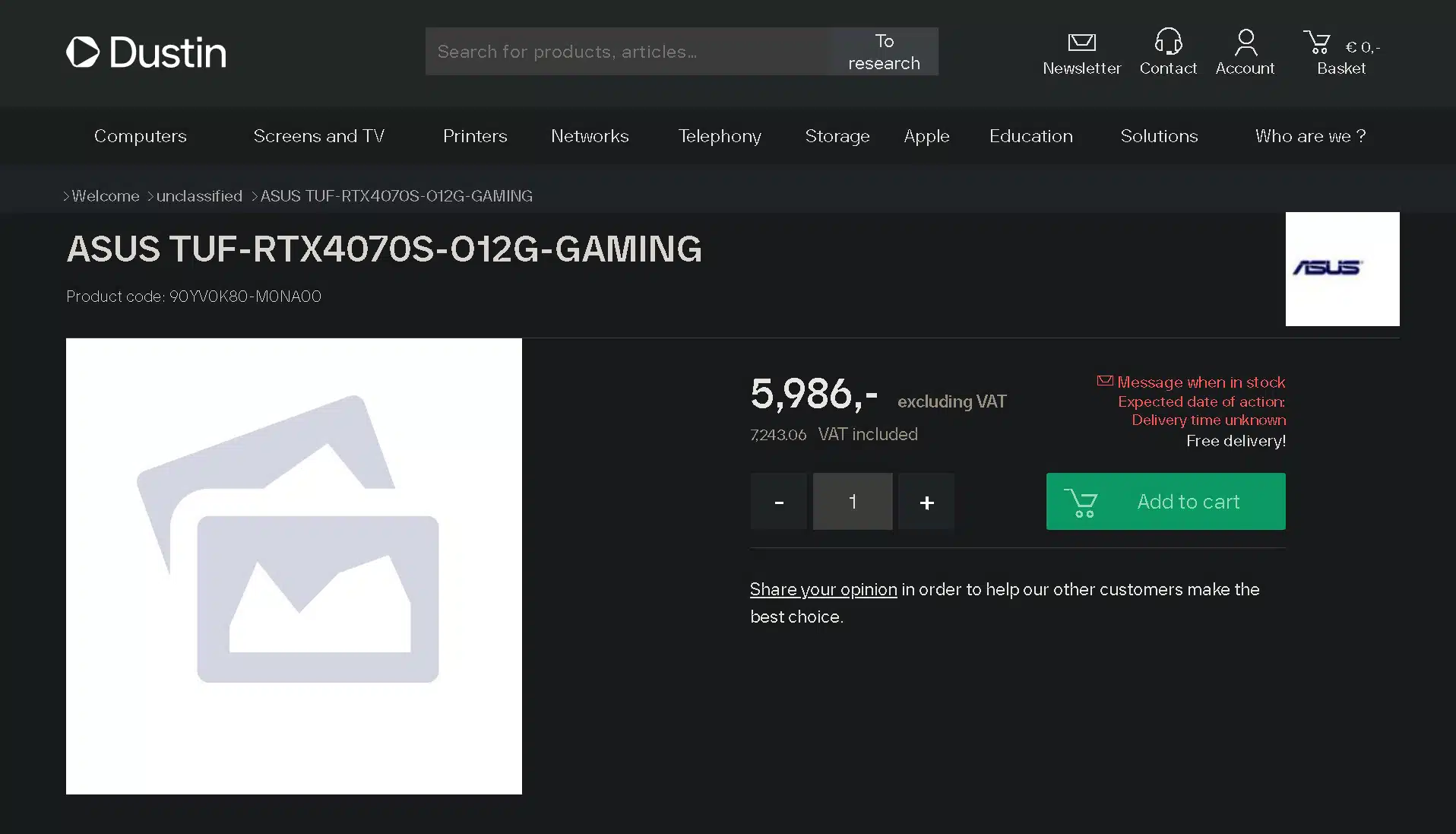The width and height of the screenshot is (1456, 834).
Task: Open the Printers menu
Action: [475, 136]
